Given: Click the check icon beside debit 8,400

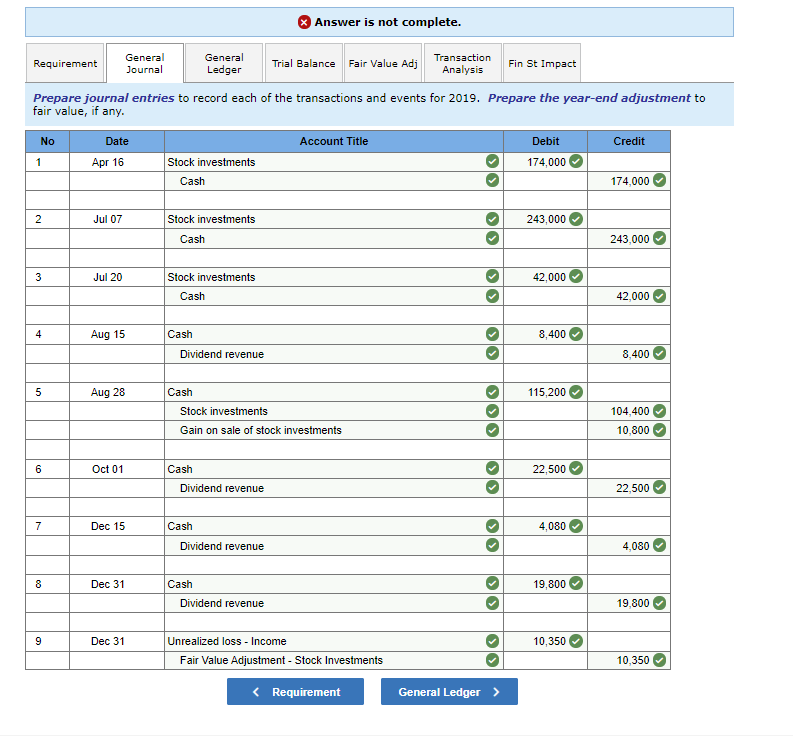Looking at the screenshot, I should pyautogui.click(x=576, y=334).
